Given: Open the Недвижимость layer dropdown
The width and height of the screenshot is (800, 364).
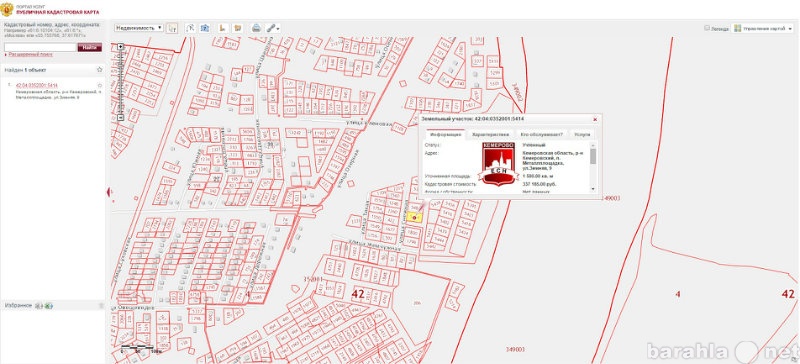Looking at the screenshot, I should click(139, 28).
